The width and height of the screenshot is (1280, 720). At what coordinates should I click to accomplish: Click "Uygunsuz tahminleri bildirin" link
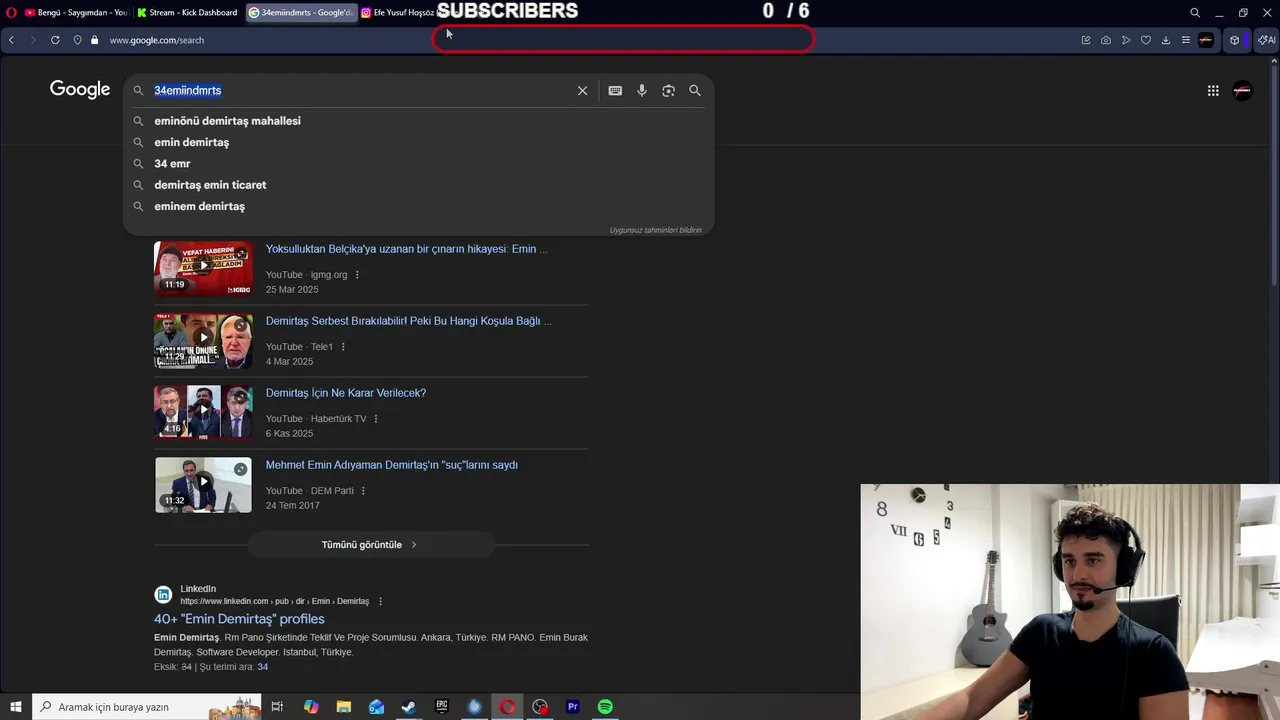[x=655, y=230]
